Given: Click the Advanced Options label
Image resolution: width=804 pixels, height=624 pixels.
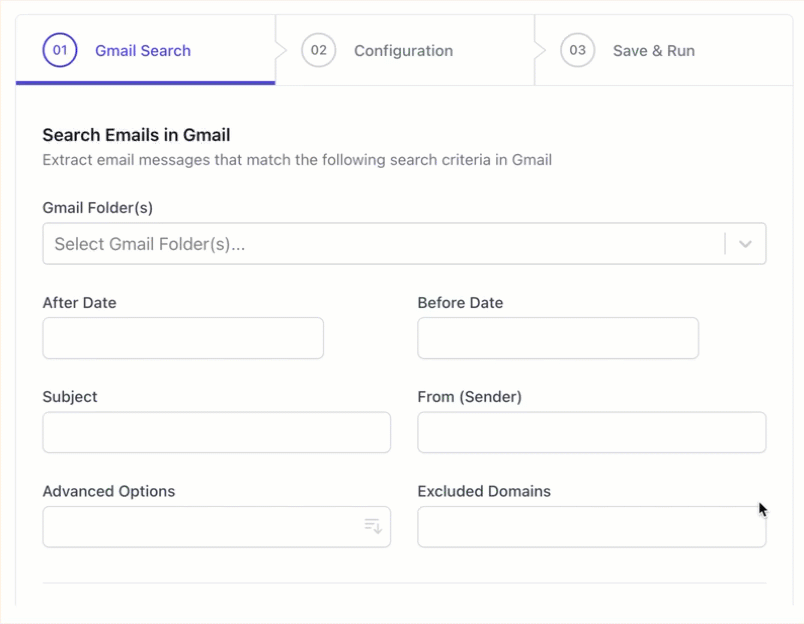Looking at the screenshot, I should (109, 491).
